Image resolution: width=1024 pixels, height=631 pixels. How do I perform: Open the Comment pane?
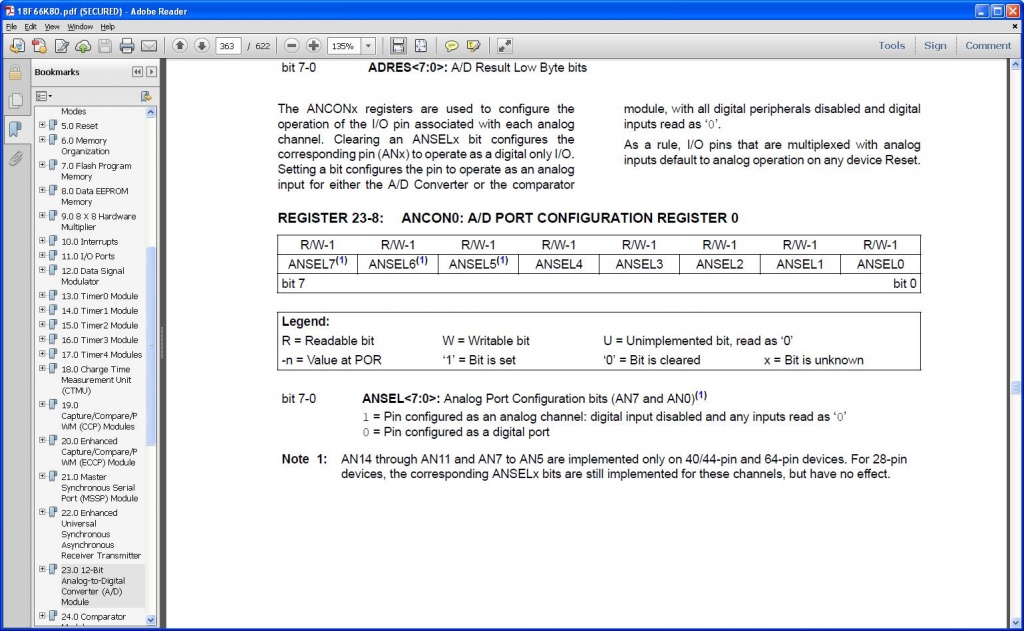tap(987, 46)
